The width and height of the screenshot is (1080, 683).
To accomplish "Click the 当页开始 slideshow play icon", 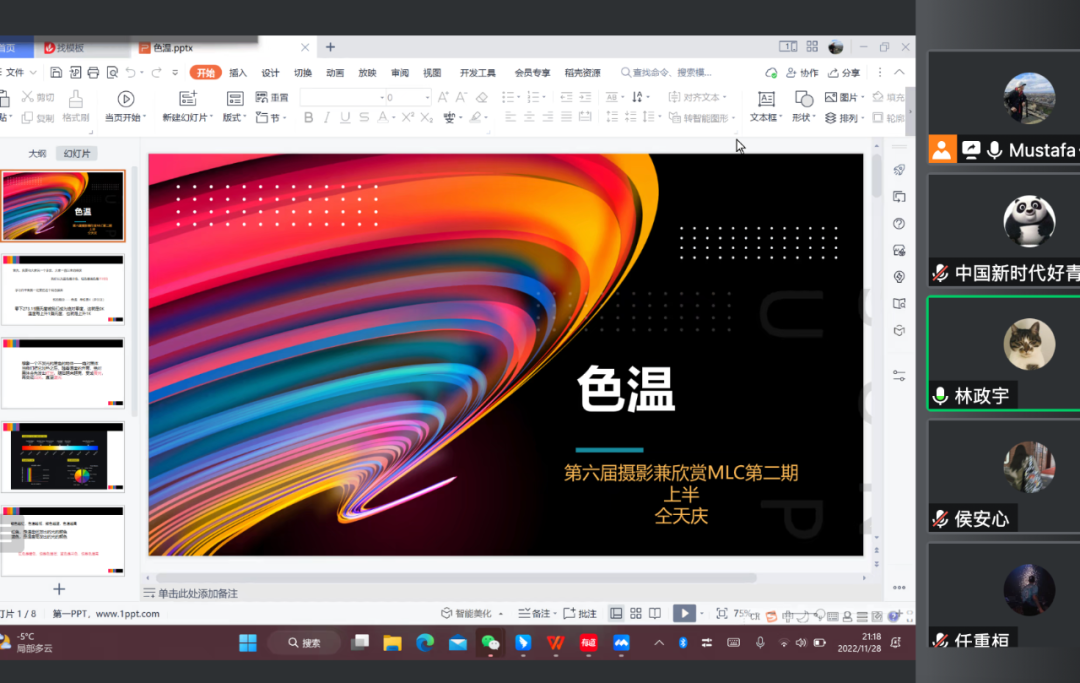I will (x=125, y=99).
